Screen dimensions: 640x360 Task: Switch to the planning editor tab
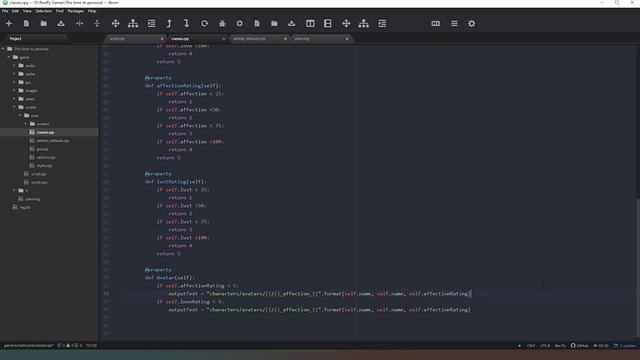tap(321, 39)
